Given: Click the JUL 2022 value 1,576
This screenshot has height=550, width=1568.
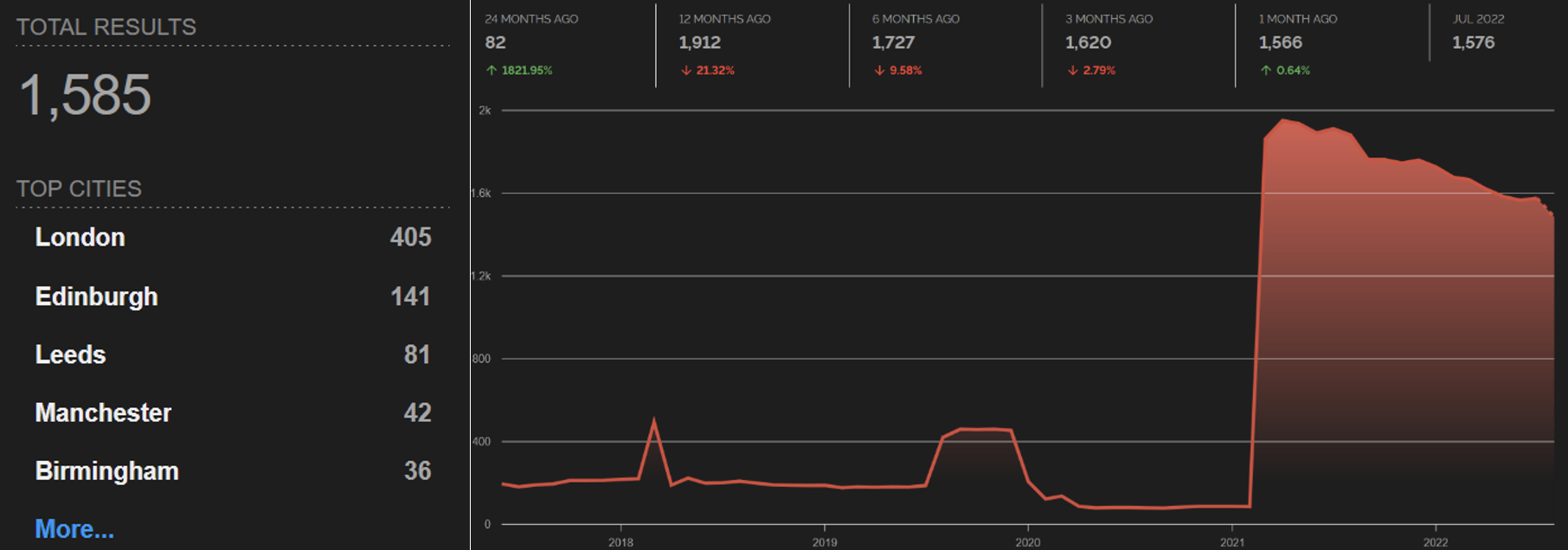Looking at the screenshot, I should (1473, 42).
